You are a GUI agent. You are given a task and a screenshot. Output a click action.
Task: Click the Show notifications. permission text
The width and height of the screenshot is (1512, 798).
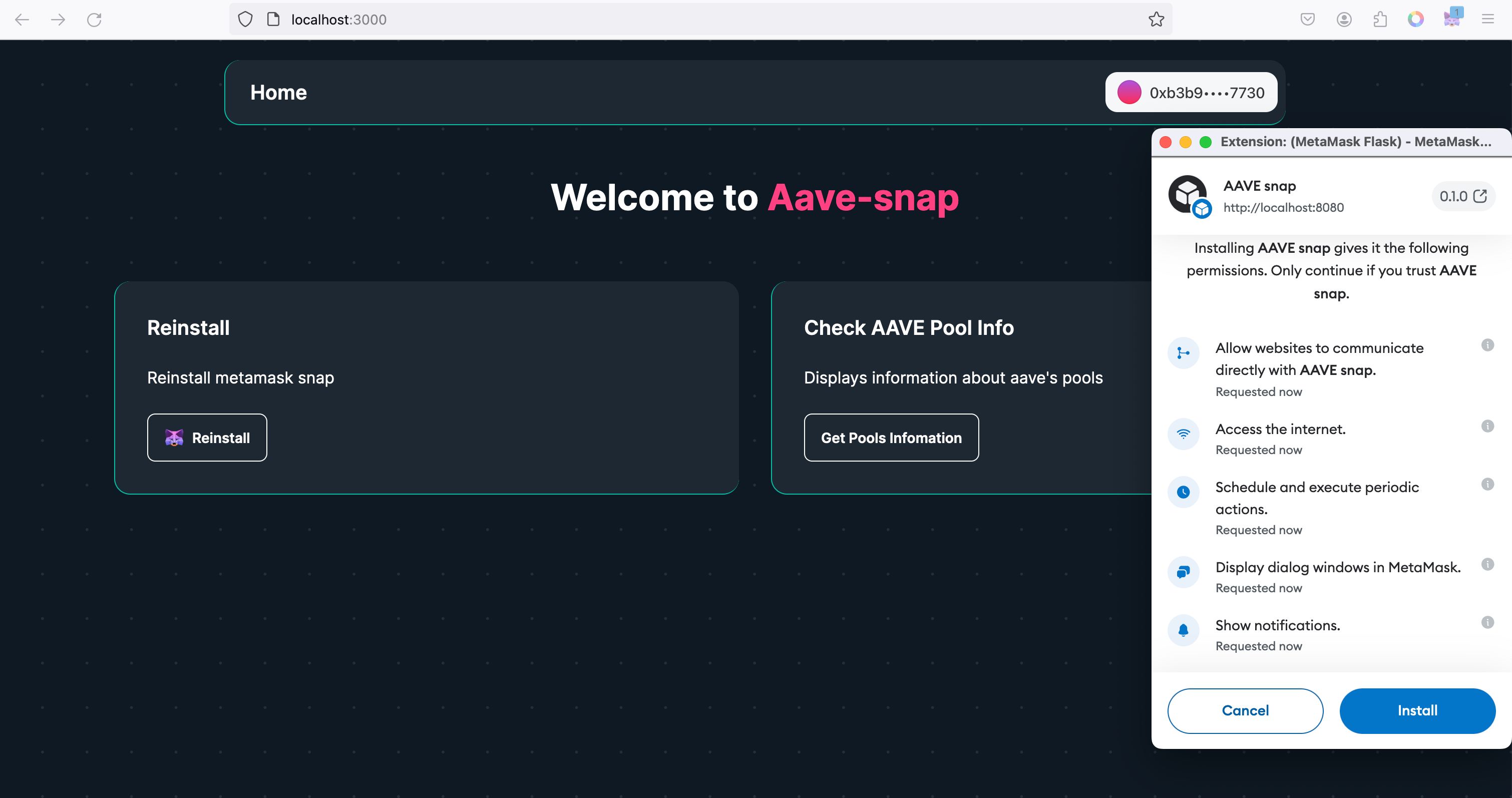pyautogui.click(x=1278, y=625)
